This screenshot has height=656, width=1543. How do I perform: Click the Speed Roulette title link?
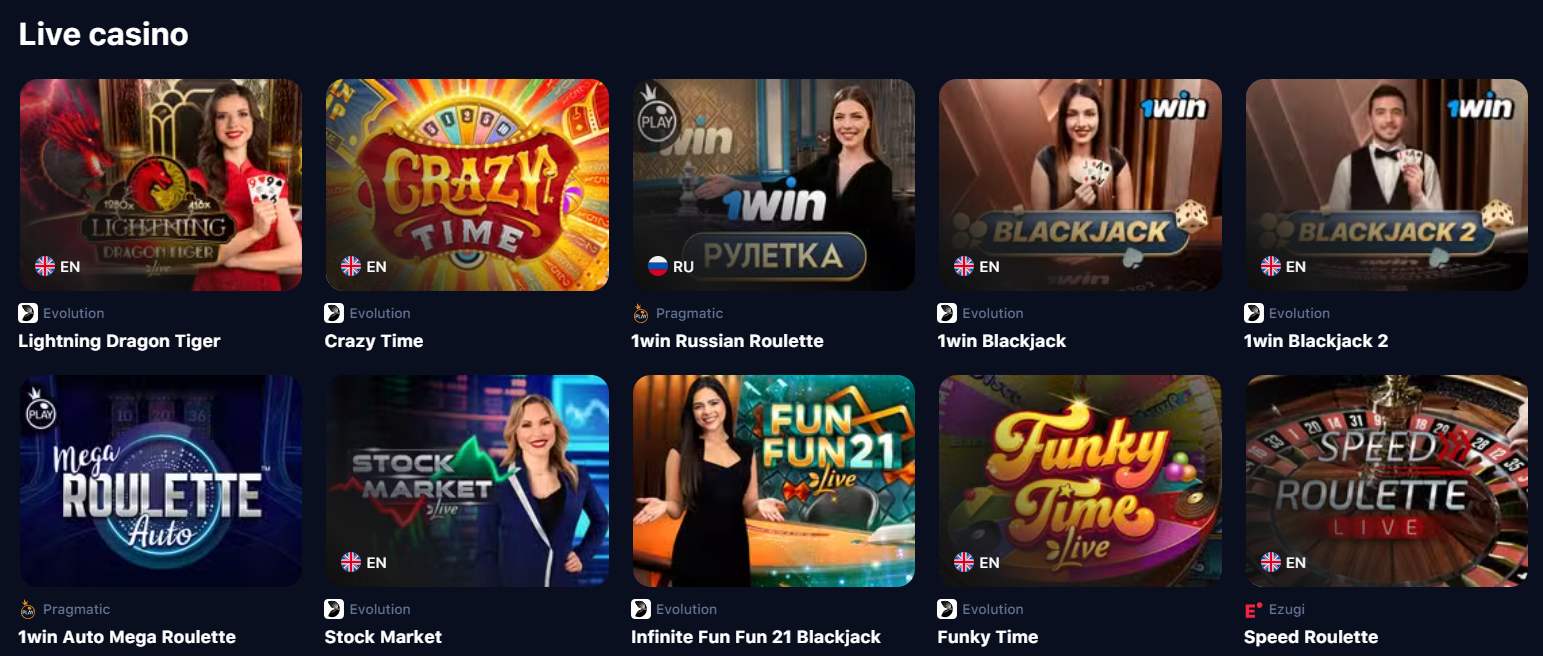(x=1311, y=637)
